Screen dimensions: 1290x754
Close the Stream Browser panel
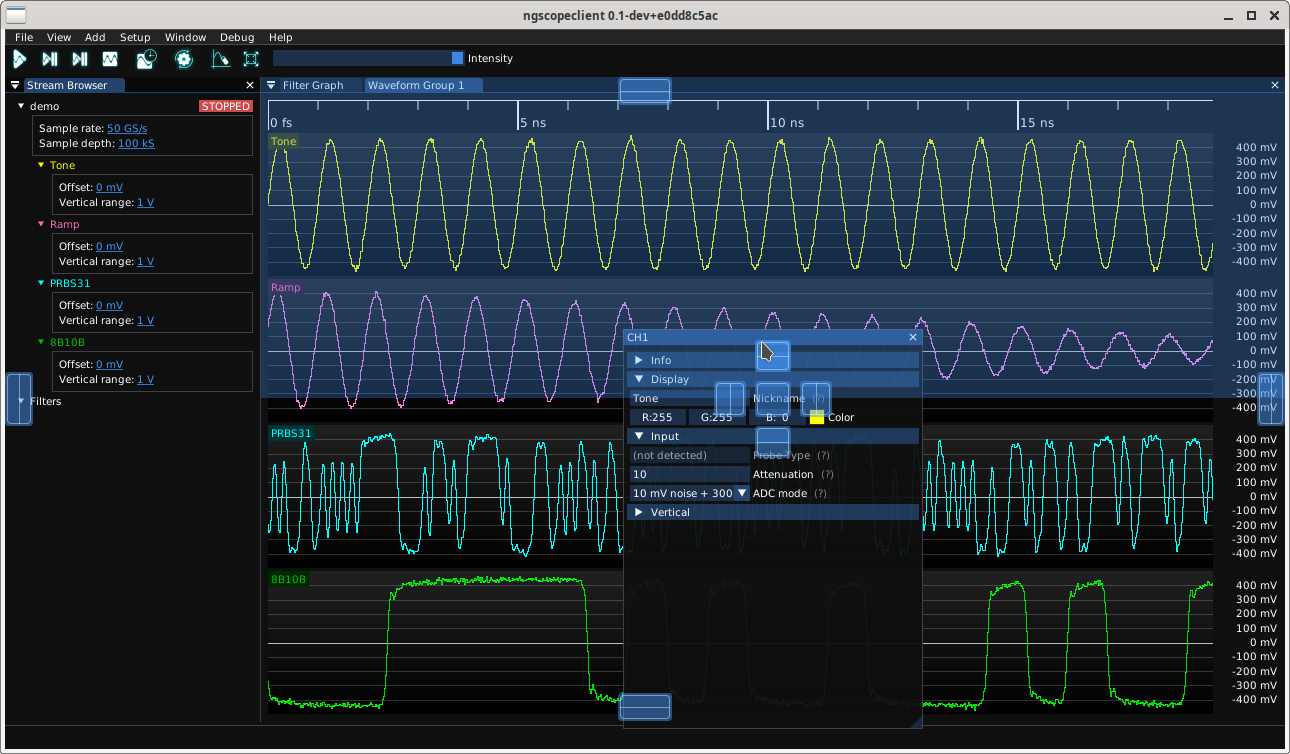(x=250, y=86)
